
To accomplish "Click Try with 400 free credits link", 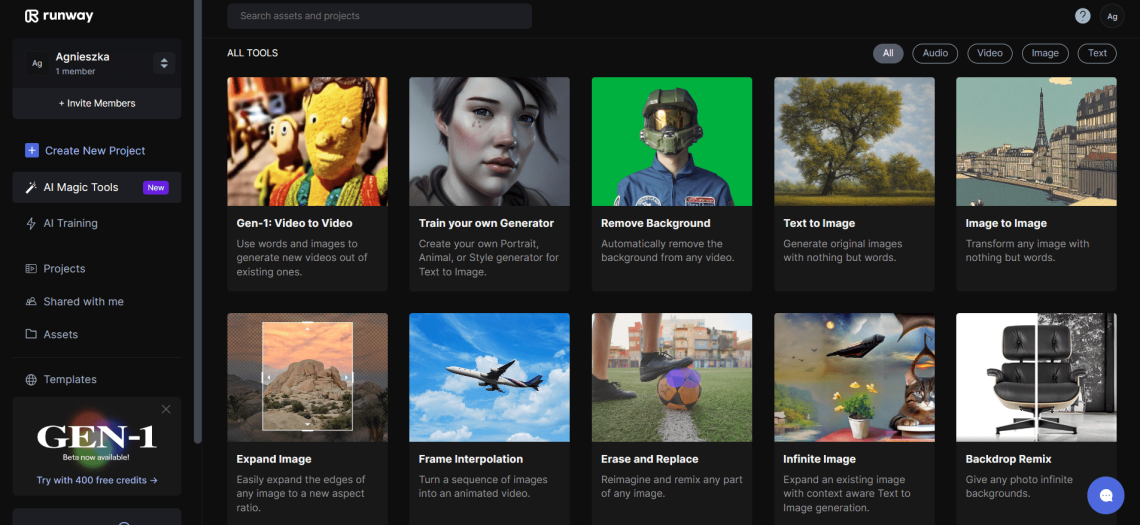I will pos(97,481).
